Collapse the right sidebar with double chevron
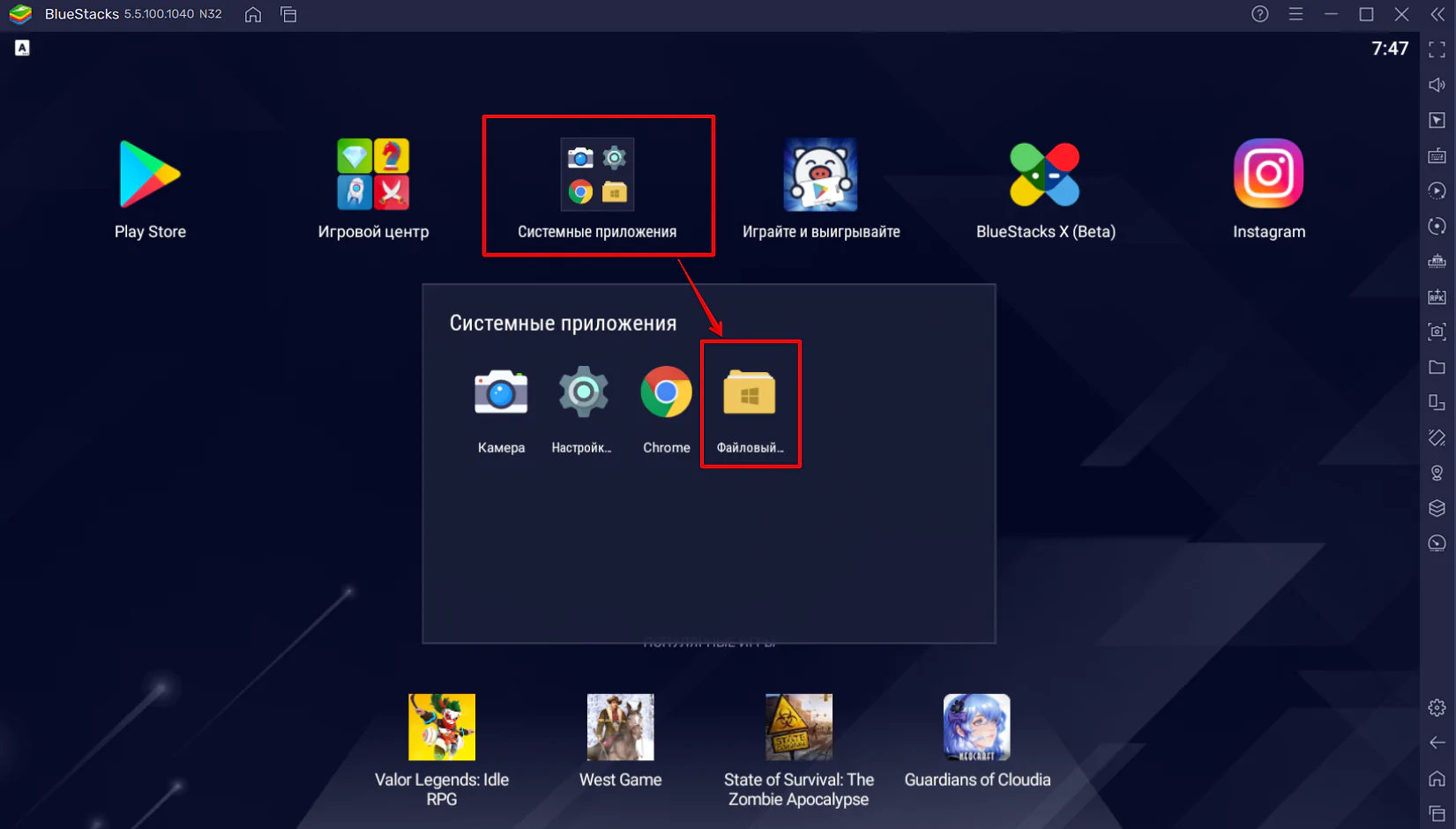1456x829 pixels. pyautogui.click(x=1437, y=14)
